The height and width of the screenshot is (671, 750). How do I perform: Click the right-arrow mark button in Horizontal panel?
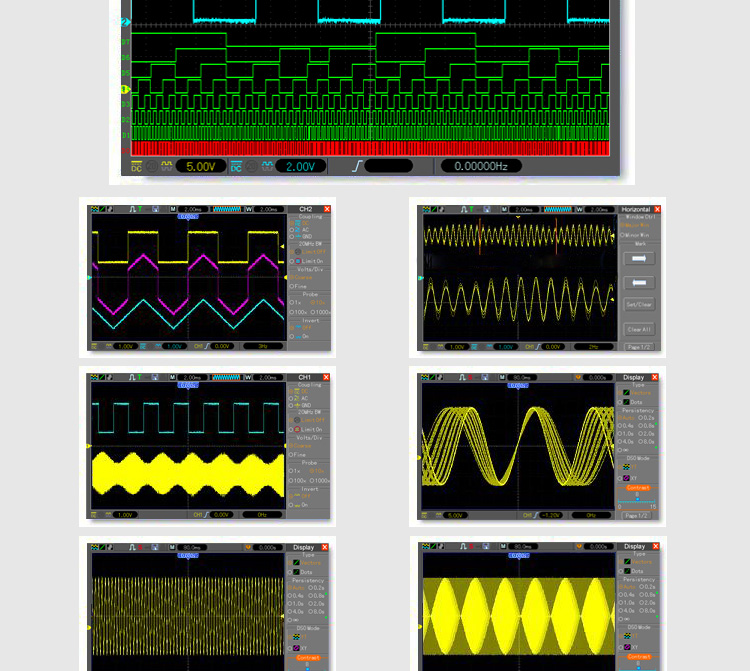(639, 258)
